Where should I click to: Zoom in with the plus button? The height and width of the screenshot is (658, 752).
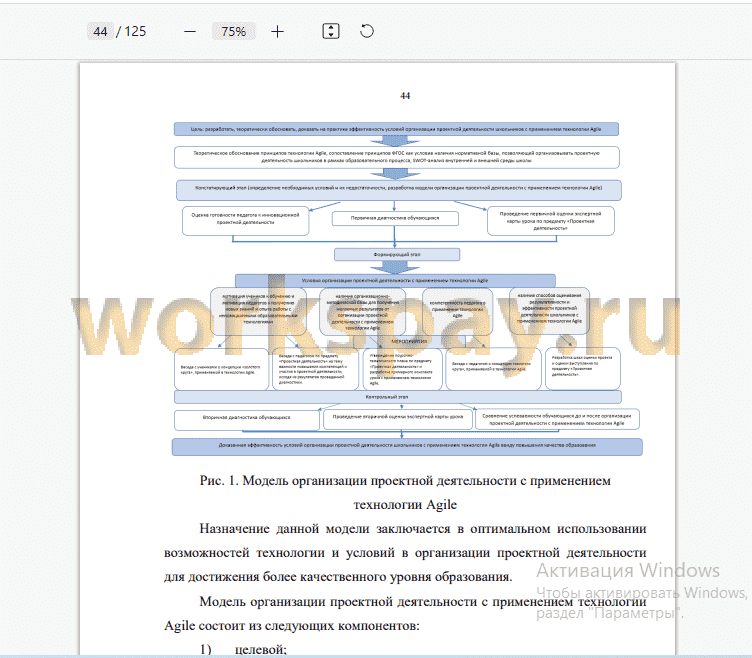(277, 32)
